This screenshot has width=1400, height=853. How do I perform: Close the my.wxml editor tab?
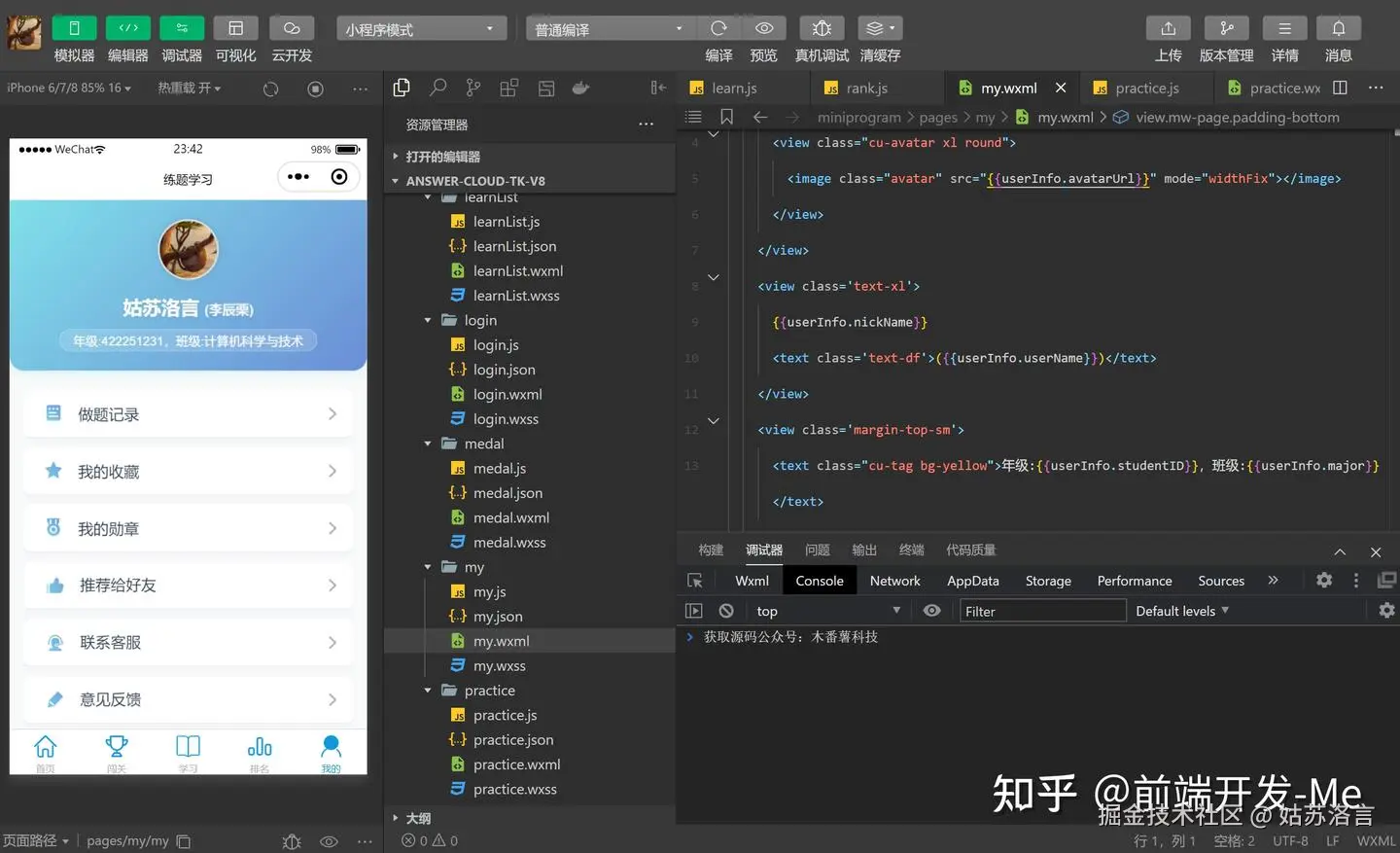tap(1061, 88)
